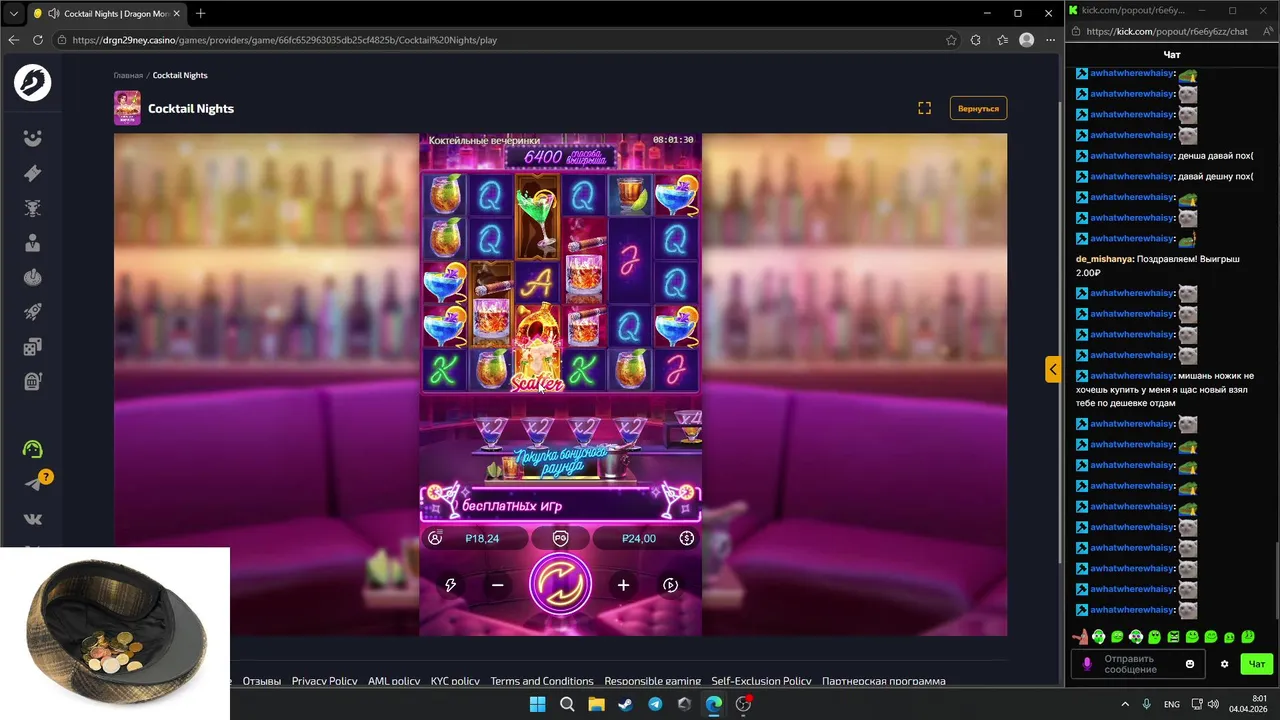This screenshot has width=1280, height=720.
Task: Toggle turbo spin lightning icon
Action: [450, 585]
